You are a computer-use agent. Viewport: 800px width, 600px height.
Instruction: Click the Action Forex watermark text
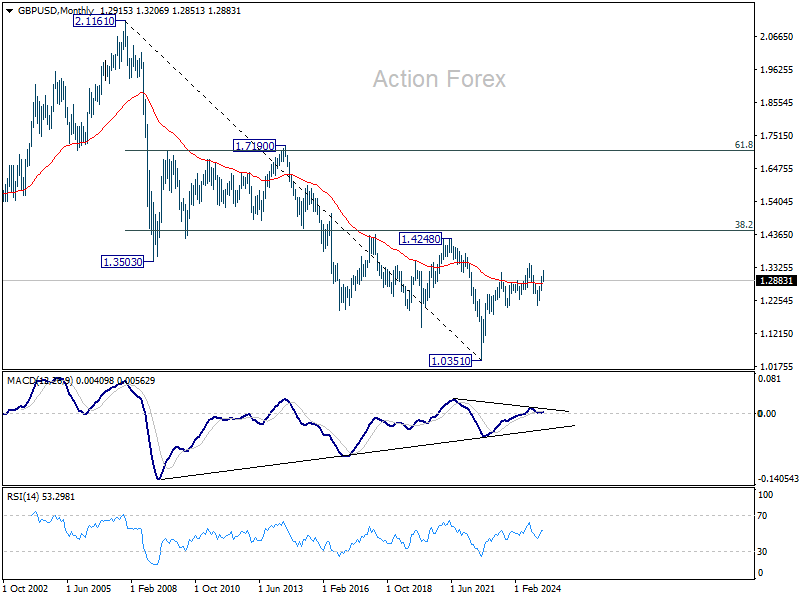pyautogui.click(x=439, y=79)
